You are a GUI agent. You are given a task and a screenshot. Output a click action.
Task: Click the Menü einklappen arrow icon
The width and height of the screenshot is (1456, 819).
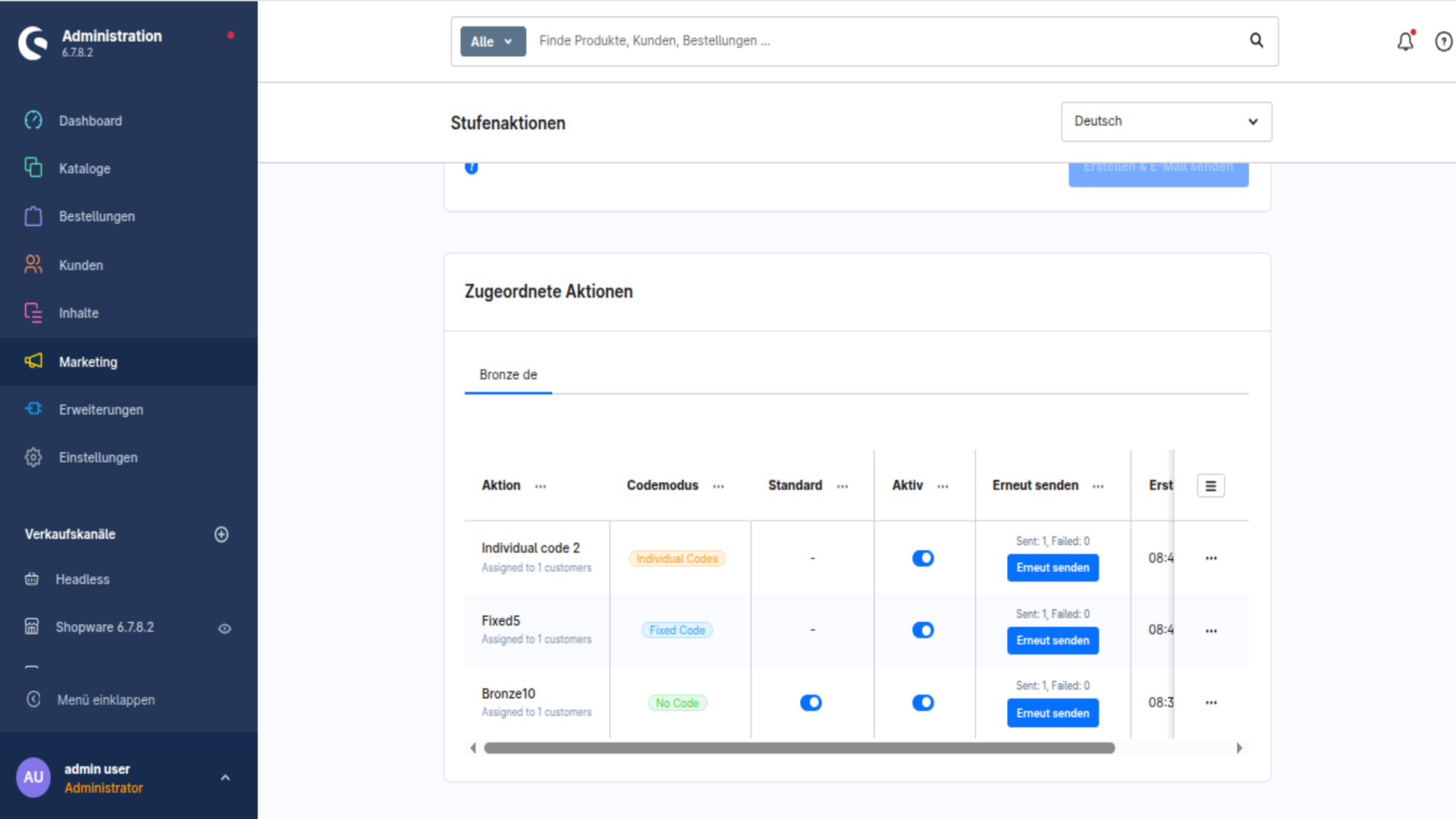click(33, 699)
